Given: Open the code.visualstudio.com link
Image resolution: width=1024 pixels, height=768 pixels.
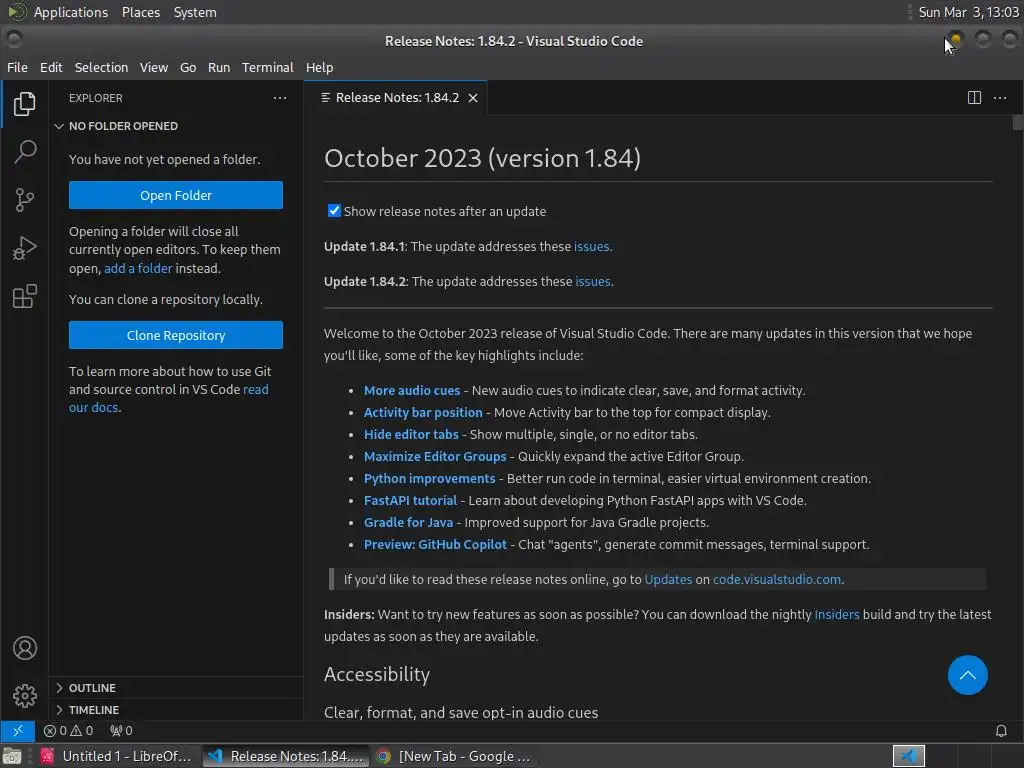Looking at the screenshot, I should click(776, 579).
